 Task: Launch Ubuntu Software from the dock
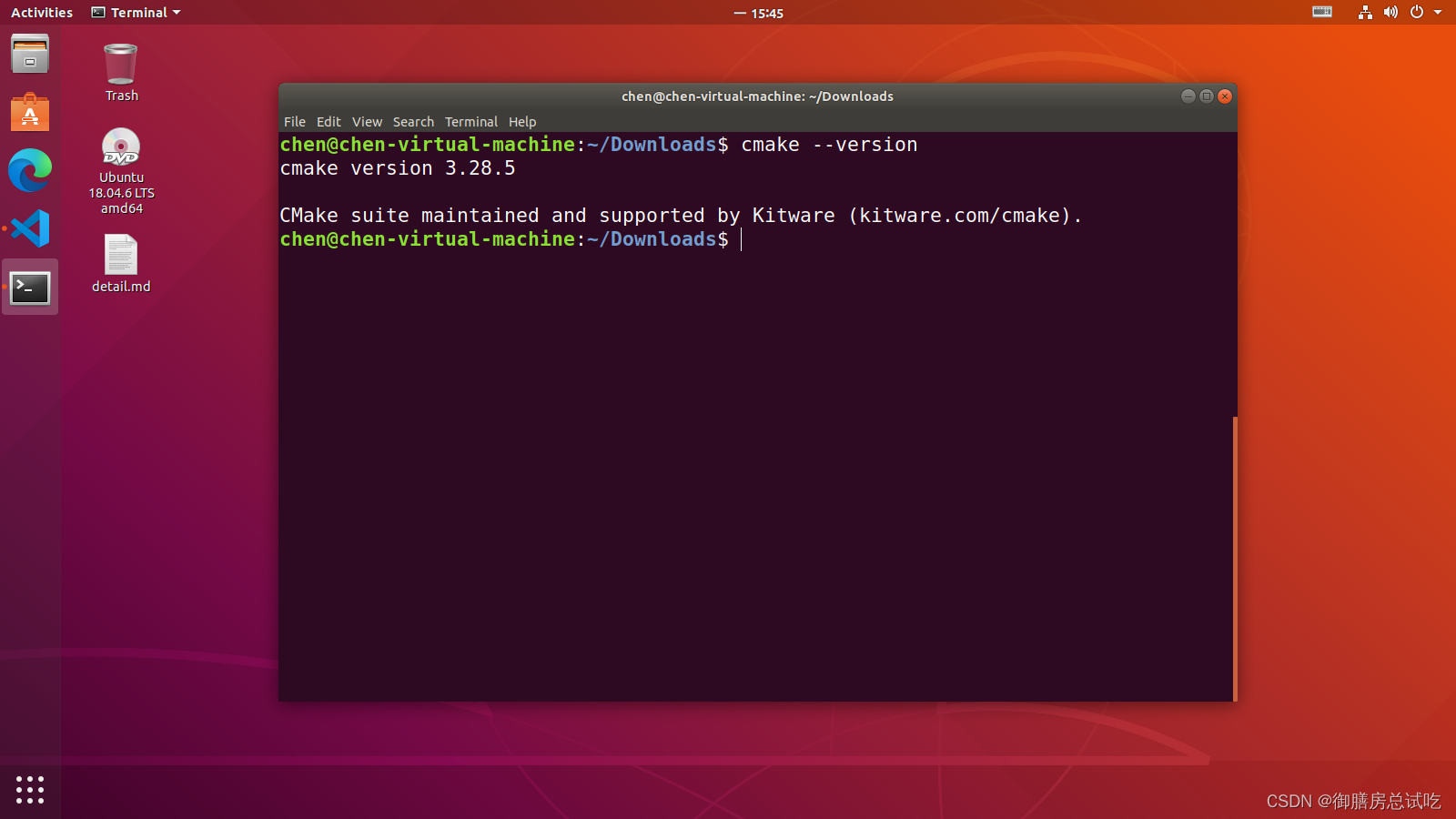30,113
